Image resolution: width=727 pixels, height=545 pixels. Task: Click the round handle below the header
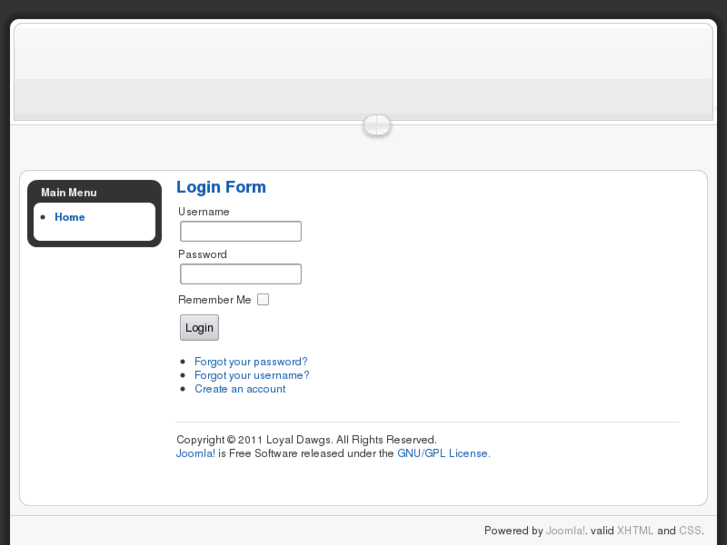[376, 125]
